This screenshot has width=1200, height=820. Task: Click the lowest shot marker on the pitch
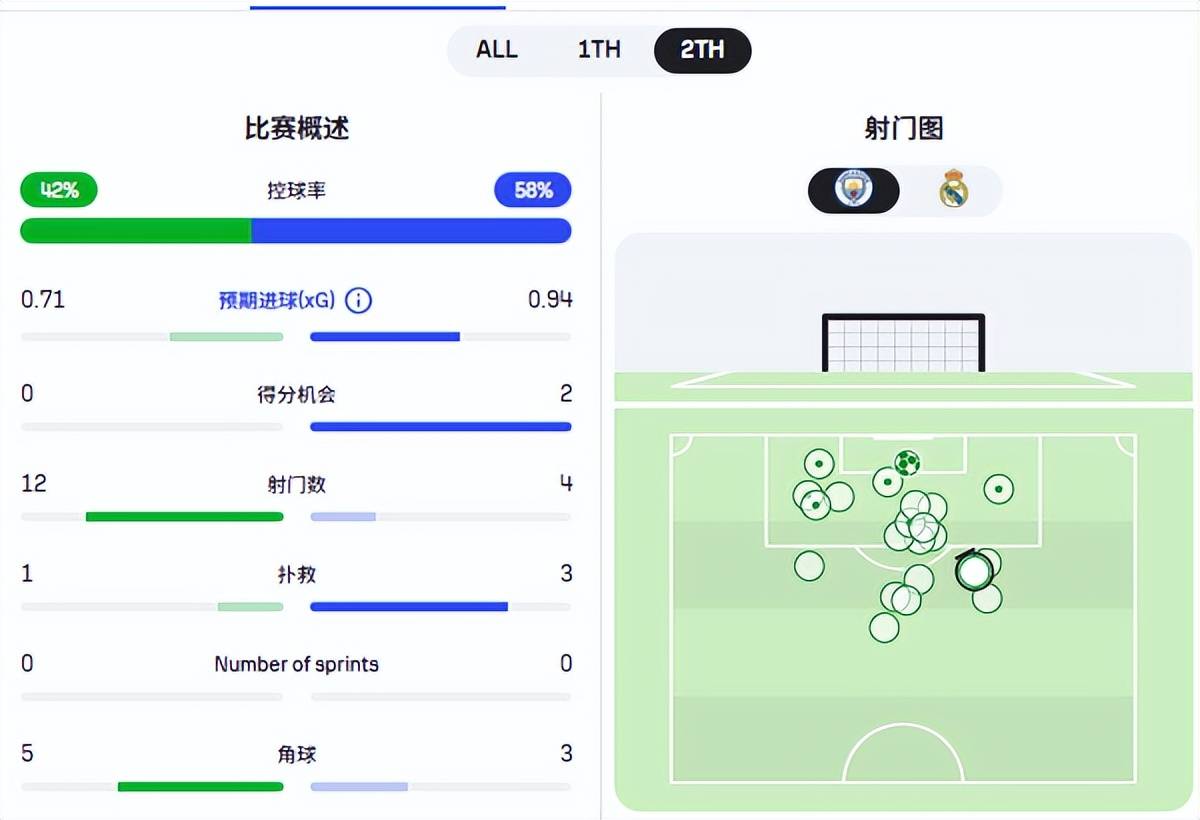point(884,628)
